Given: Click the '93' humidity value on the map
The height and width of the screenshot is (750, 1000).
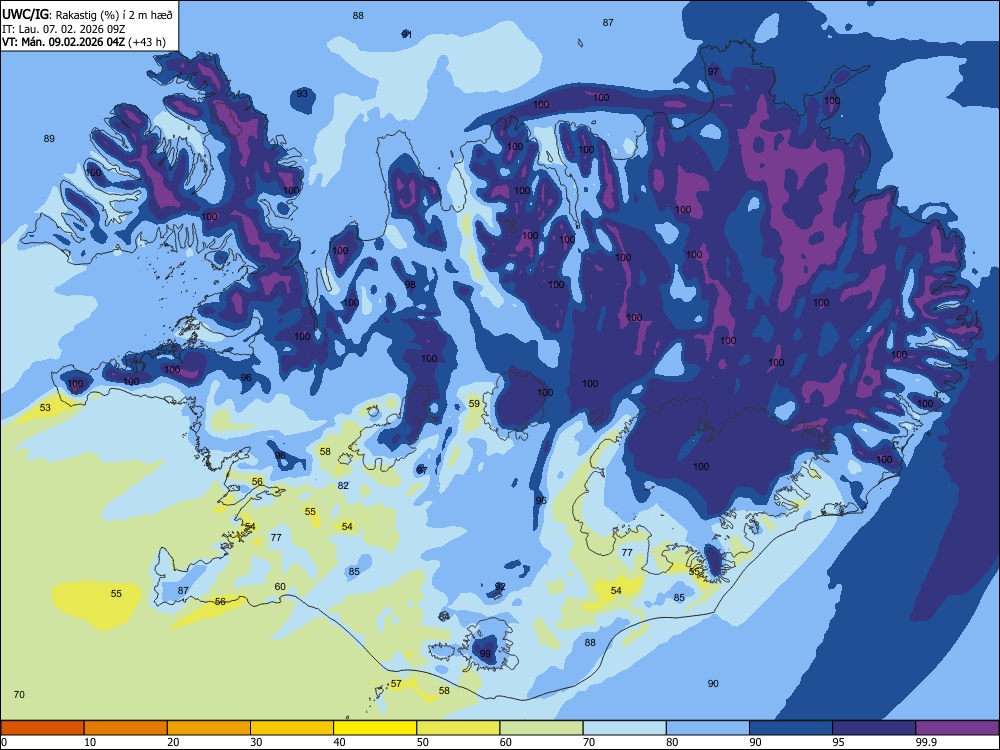Looking at the screenshot, I should [x=302, y=94].
